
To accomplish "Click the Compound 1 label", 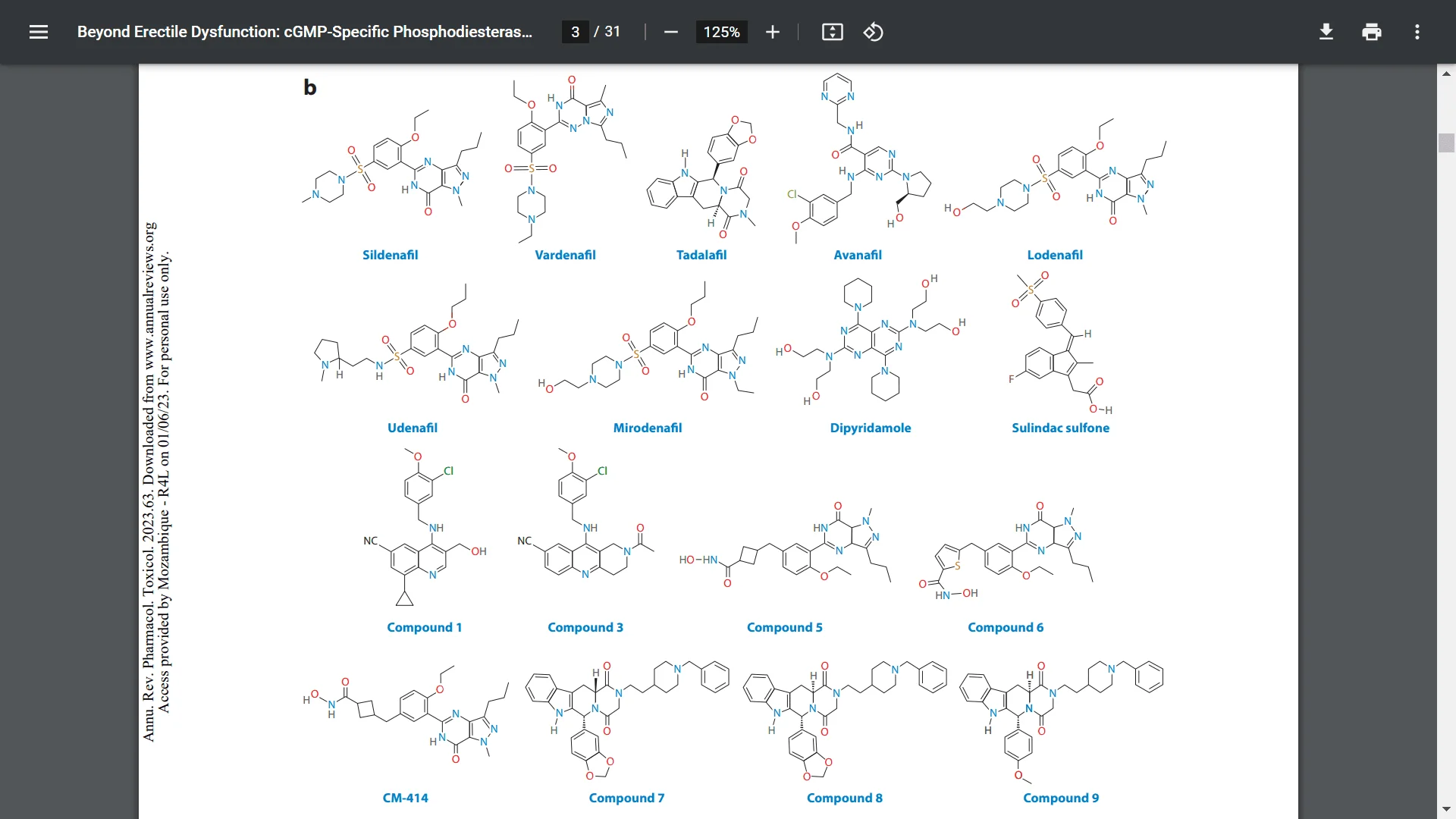I will 424,627.
